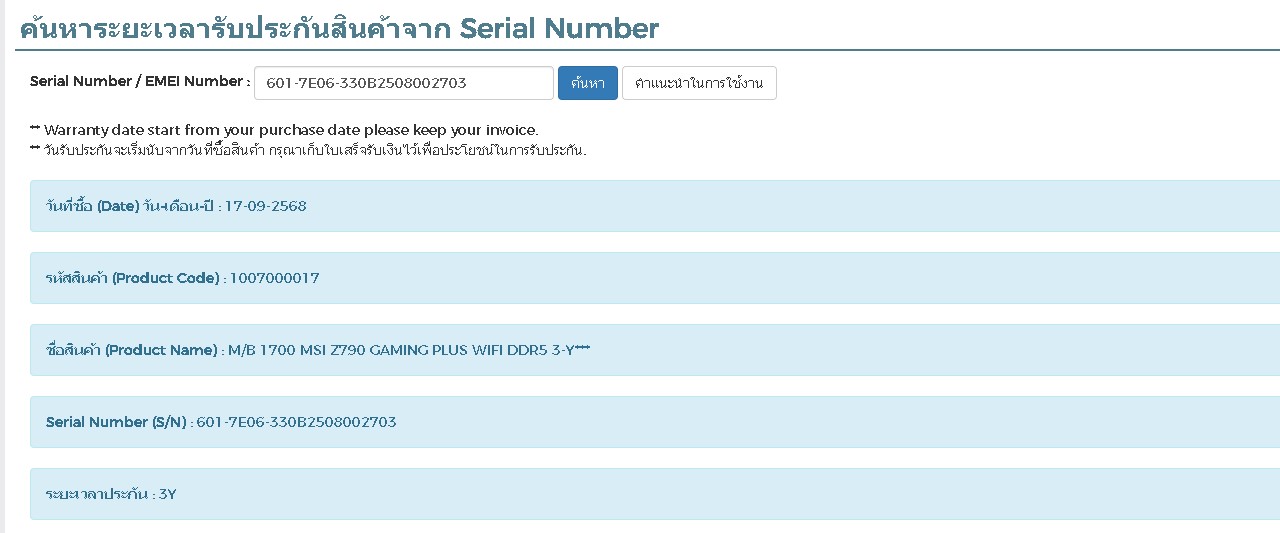Click the "วันที่ซื้อ (Date)" label
This screenshot has height=533, width=1280.
[x=92, y=206]
